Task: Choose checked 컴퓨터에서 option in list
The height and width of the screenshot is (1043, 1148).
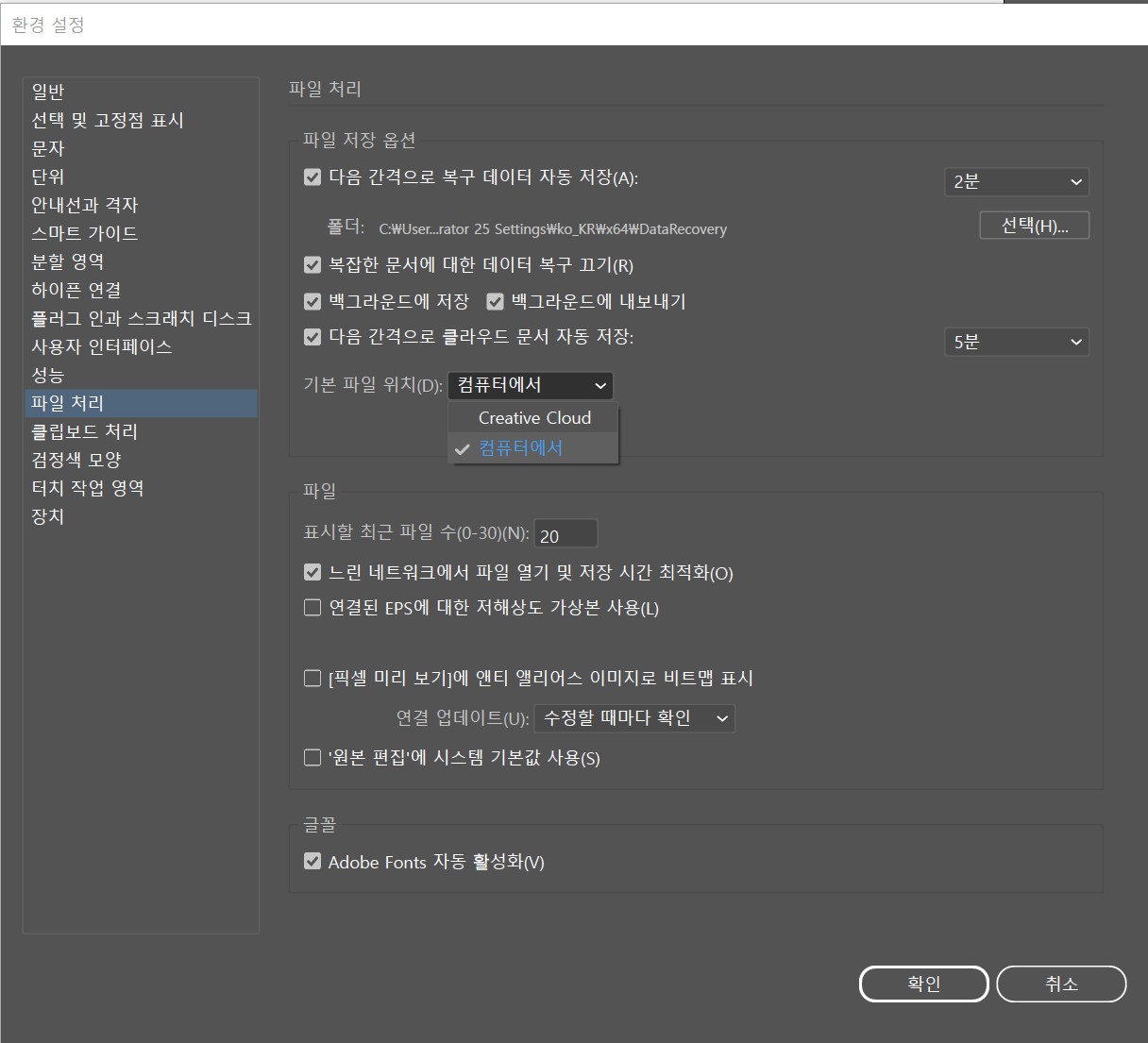Action: [x=533, y=447]
